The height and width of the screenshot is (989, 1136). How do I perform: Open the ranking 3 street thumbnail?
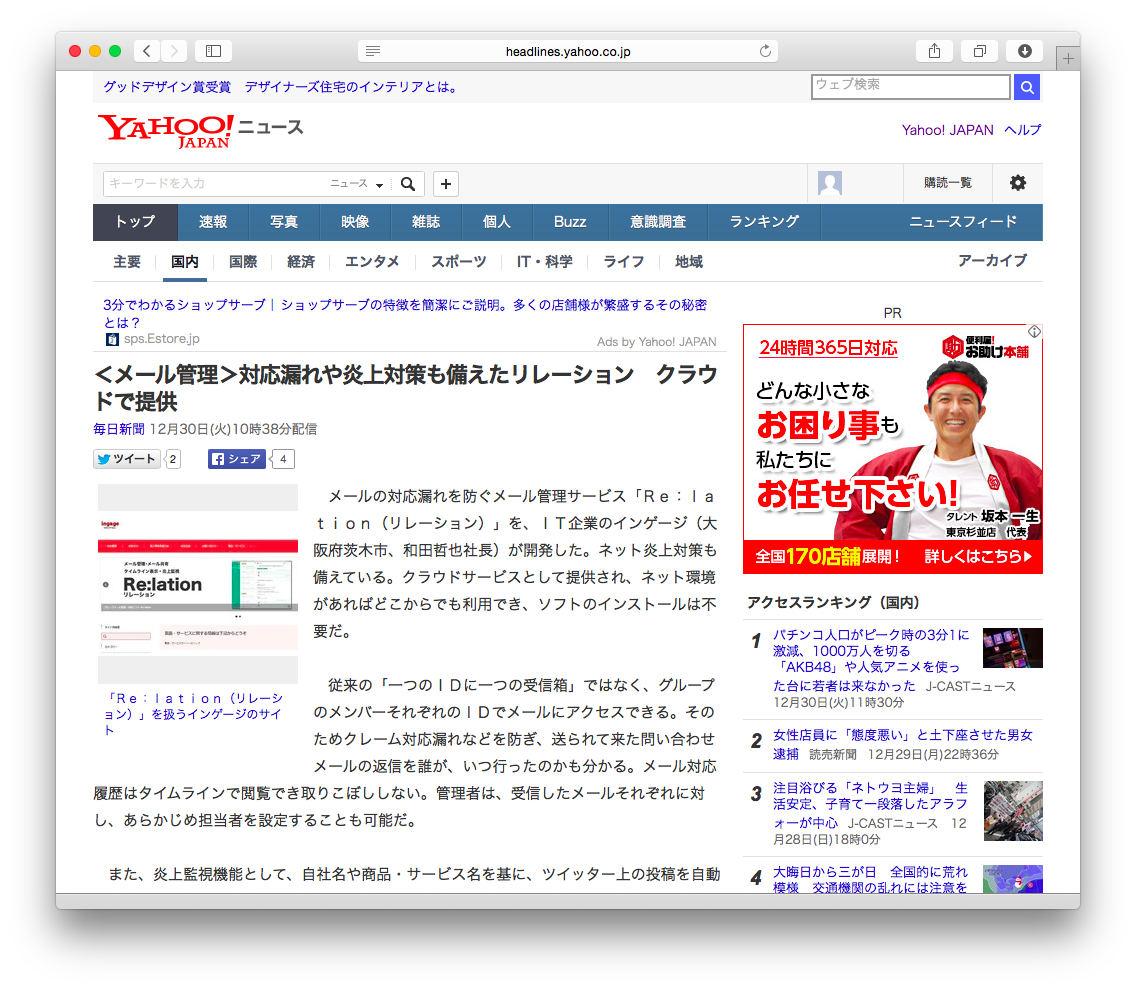pos(1013,811)
